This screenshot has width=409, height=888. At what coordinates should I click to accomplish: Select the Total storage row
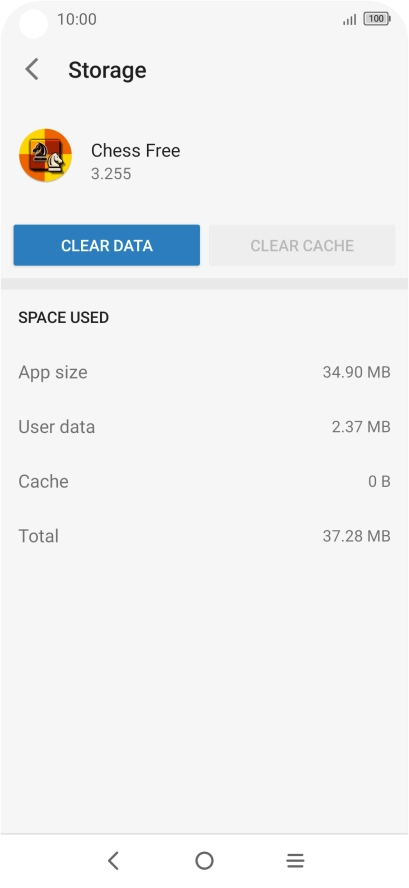point(204,536)
